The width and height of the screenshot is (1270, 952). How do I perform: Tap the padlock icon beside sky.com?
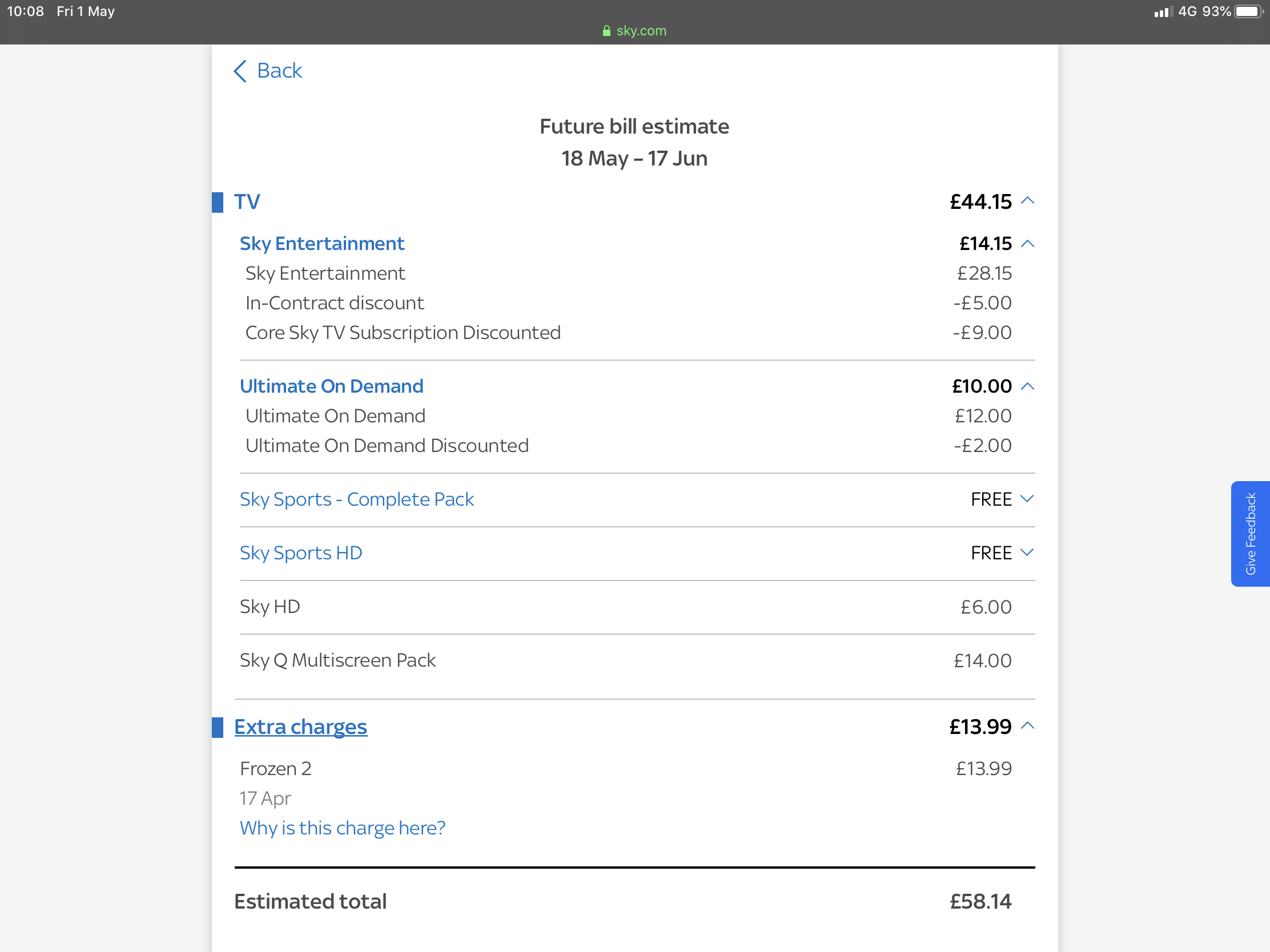point(606,31)
